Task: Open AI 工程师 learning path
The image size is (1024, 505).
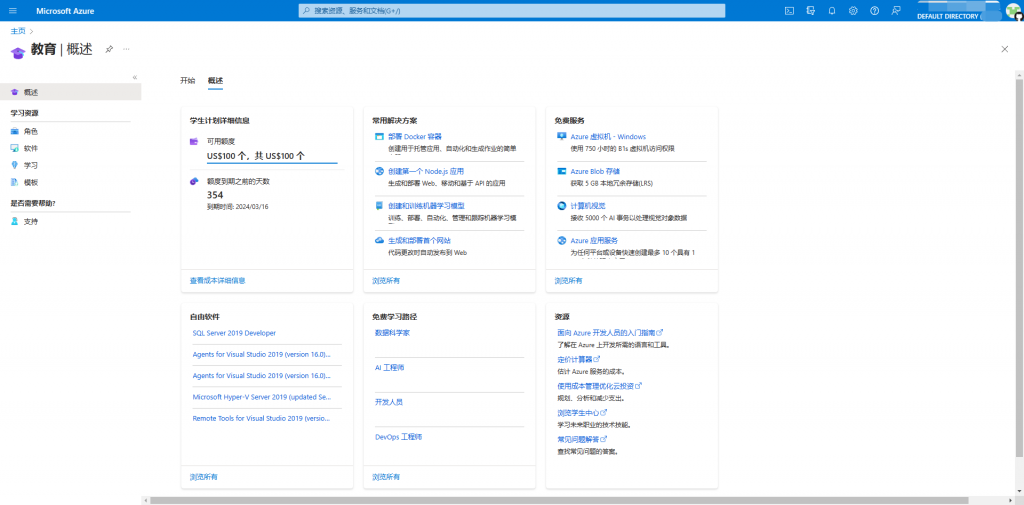Action: pyautogui.click(x=389, y=368)
